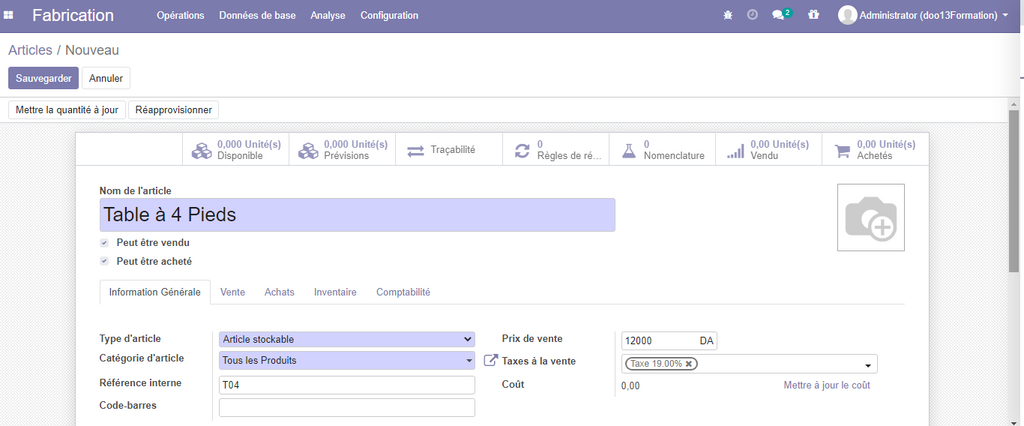The width and height of the screenshot is (1024, 426).
Task: Expand the Catégorie d'article dropdown
Action: (346, 360)
